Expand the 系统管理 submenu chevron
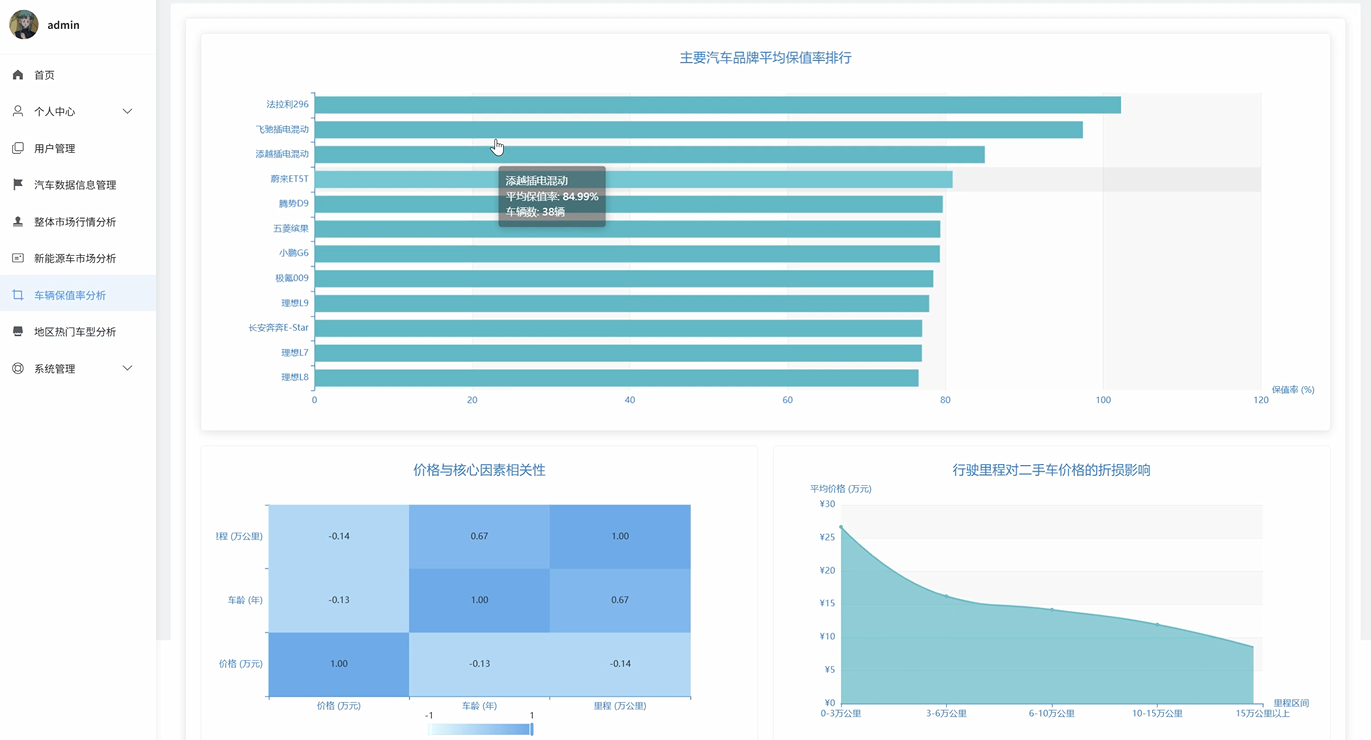Image resolution: width=1371 pixels, height=740 pixels. [x=127, y=368]
